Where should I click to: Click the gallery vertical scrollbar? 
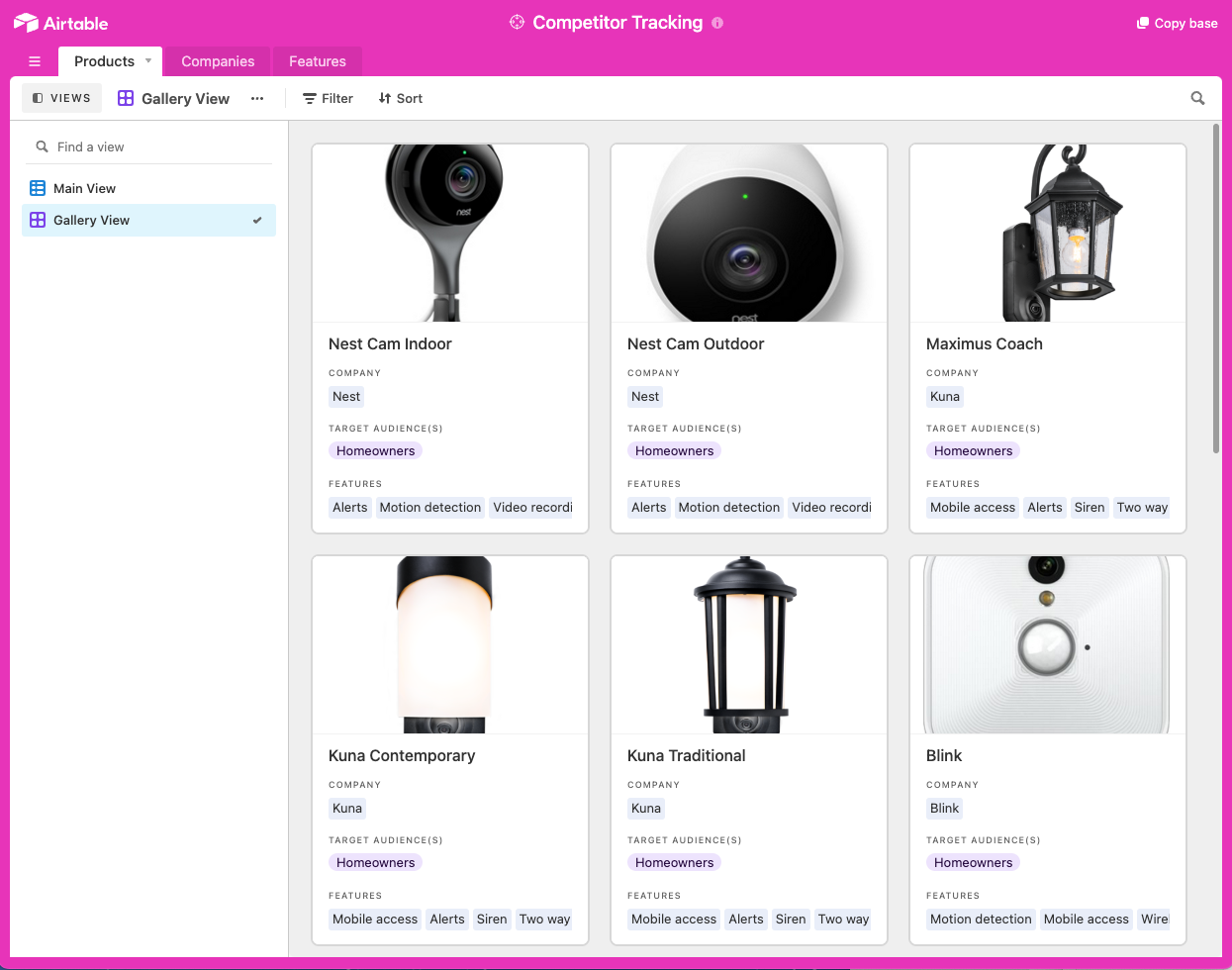click(x=1216, y=289)
